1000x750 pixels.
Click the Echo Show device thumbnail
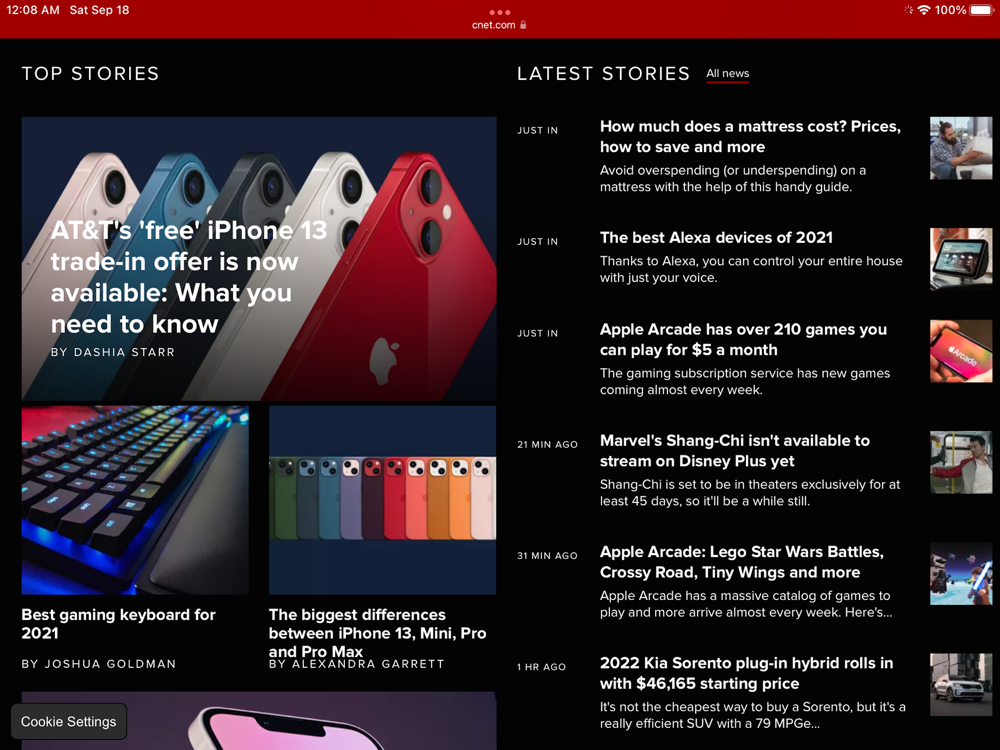(x=960, y=259)
